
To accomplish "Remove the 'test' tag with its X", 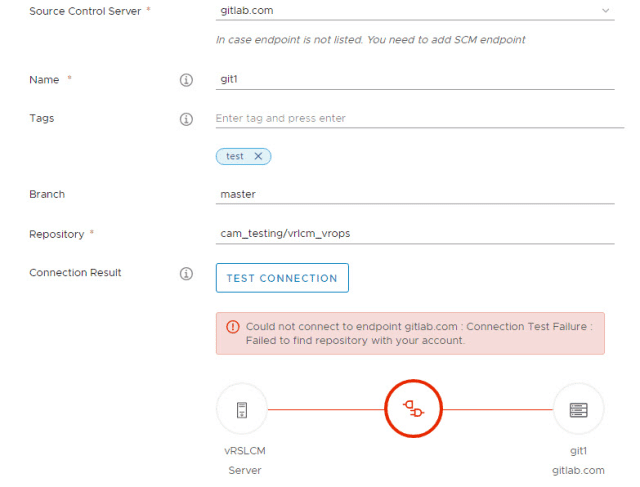I will tap(258, 156).
